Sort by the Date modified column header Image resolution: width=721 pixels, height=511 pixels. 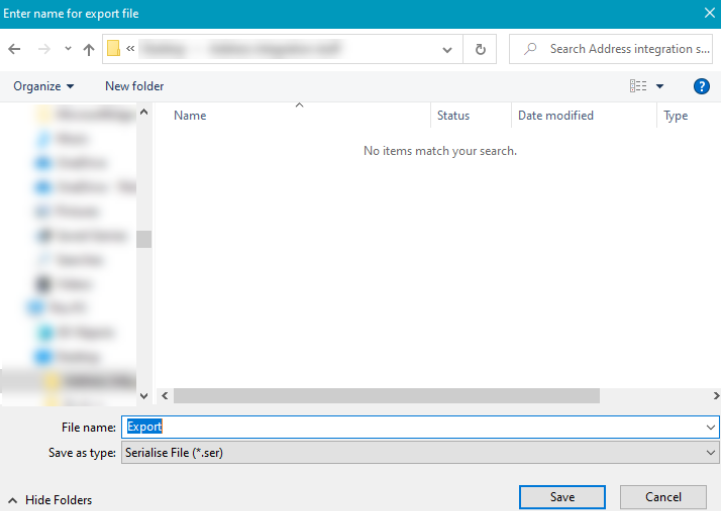pyautogui.click(x=556, y=116)
